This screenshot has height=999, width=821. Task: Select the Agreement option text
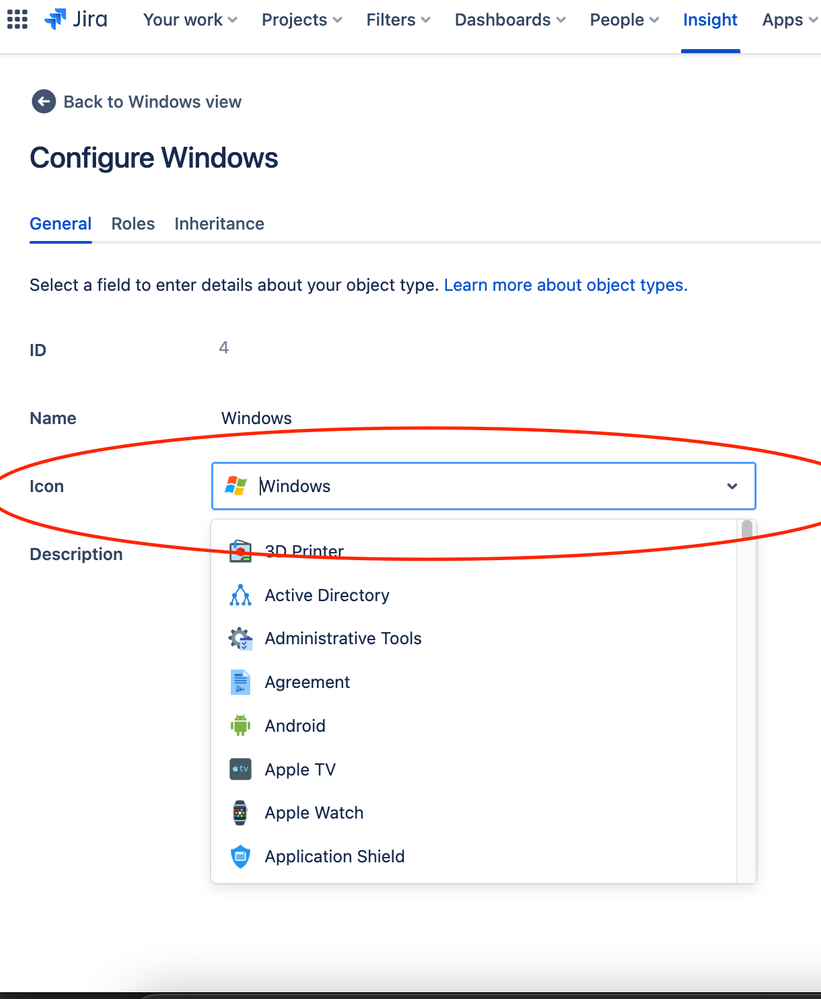(307, 682)
